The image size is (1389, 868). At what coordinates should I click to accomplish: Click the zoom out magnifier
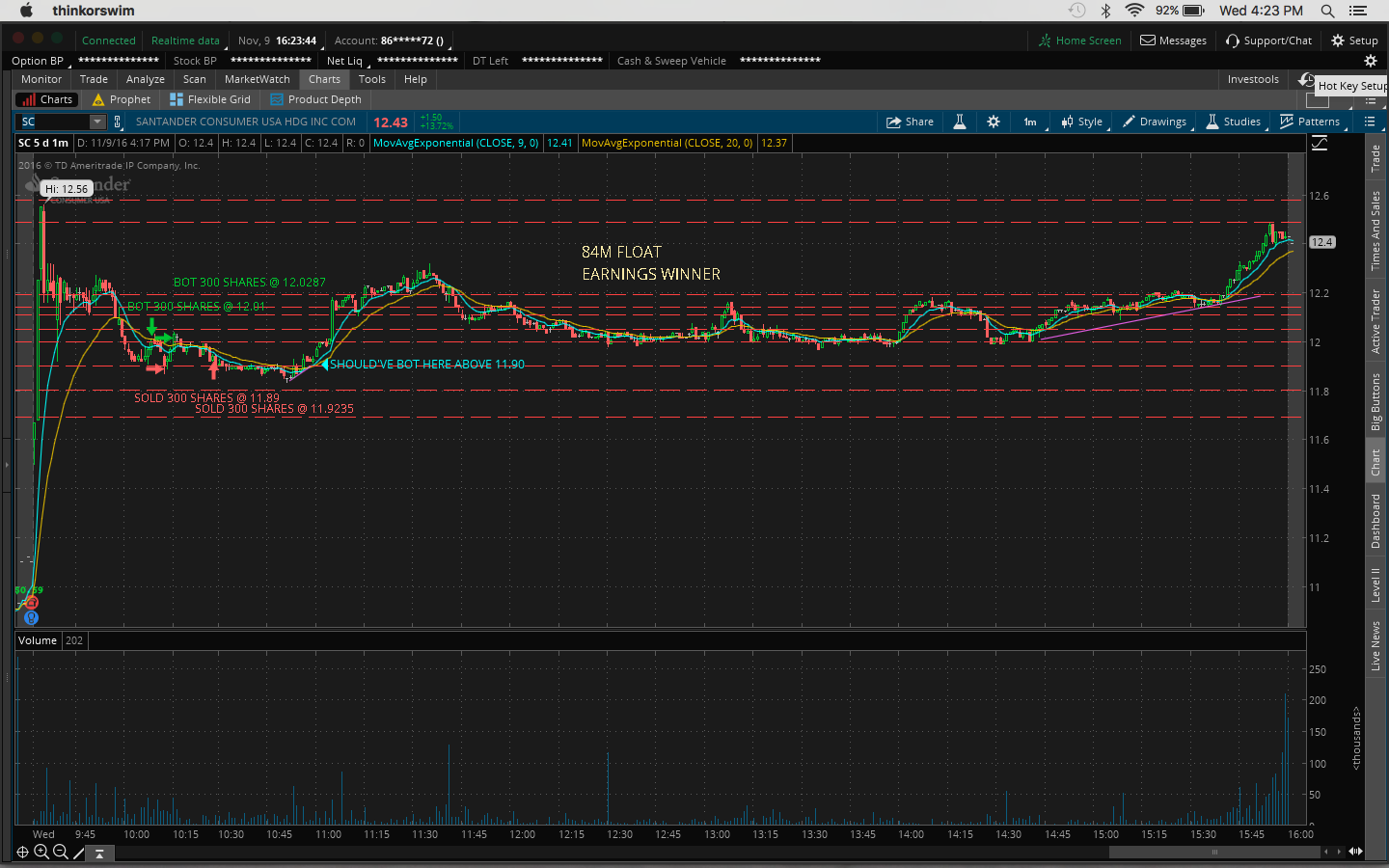coord(61,852)
